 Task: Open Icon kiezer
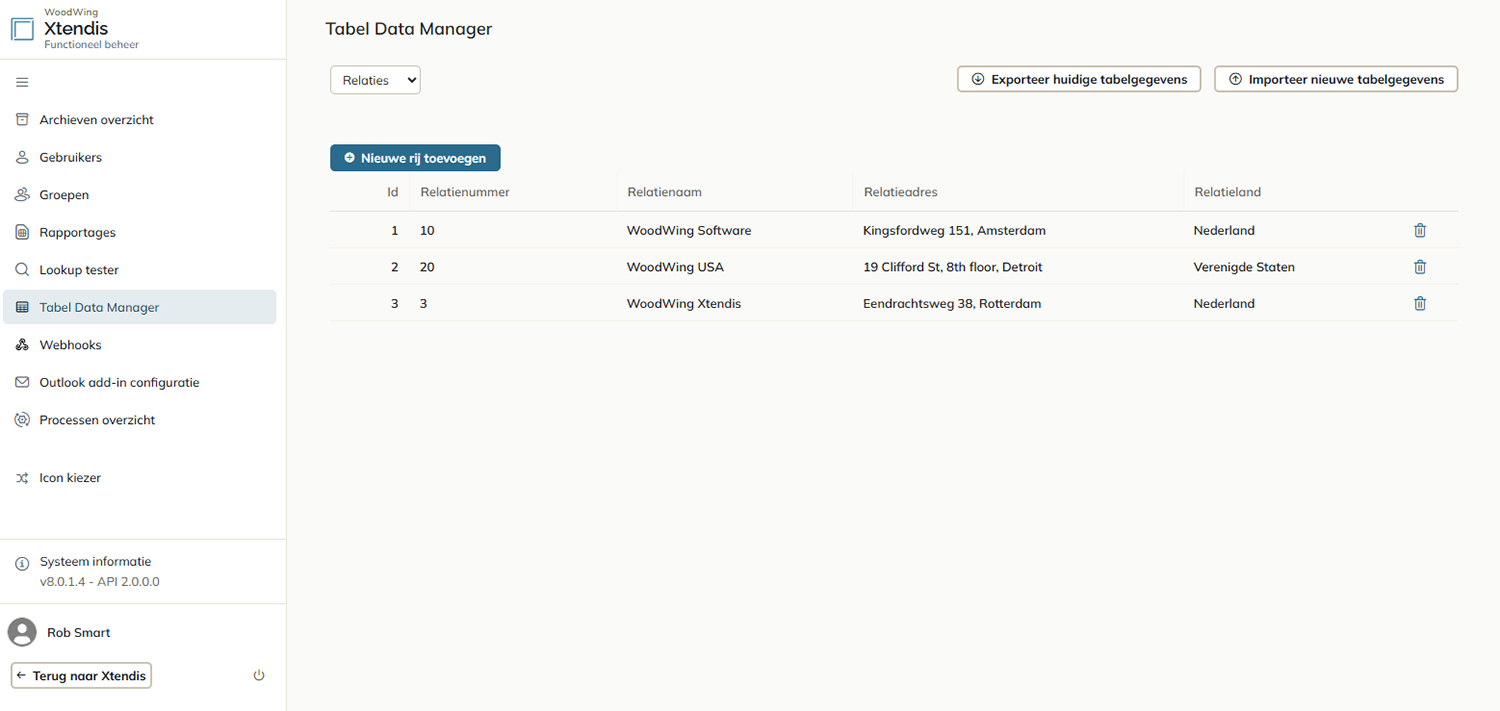click(140, 478)
